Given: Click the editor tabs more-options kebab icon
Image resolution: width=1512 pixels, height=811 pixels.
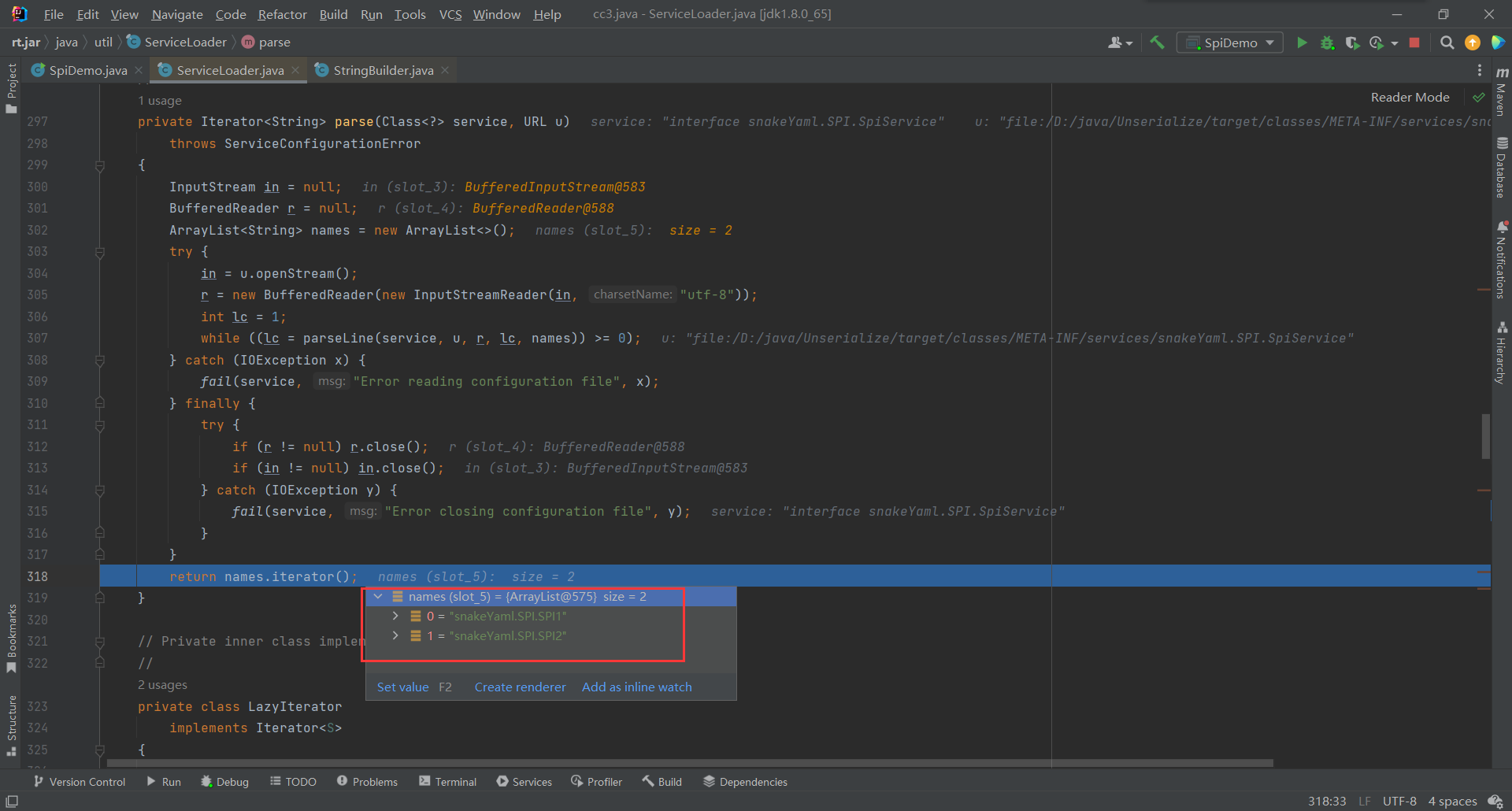Looking at the screenshot, I should click(1479, 70).
